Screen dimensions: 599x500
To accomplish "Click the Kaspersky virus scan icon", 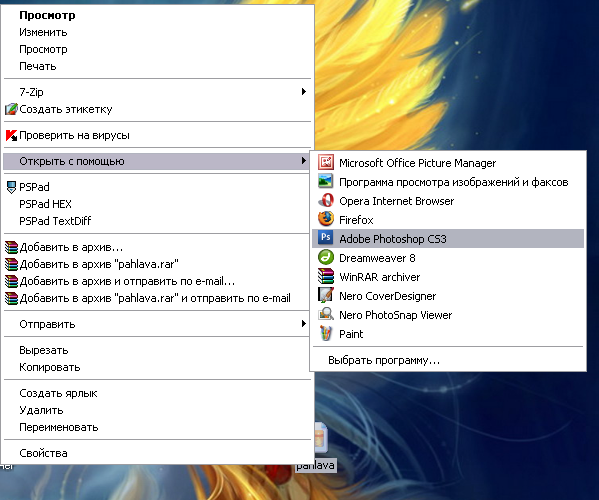I will click(11, 135).
